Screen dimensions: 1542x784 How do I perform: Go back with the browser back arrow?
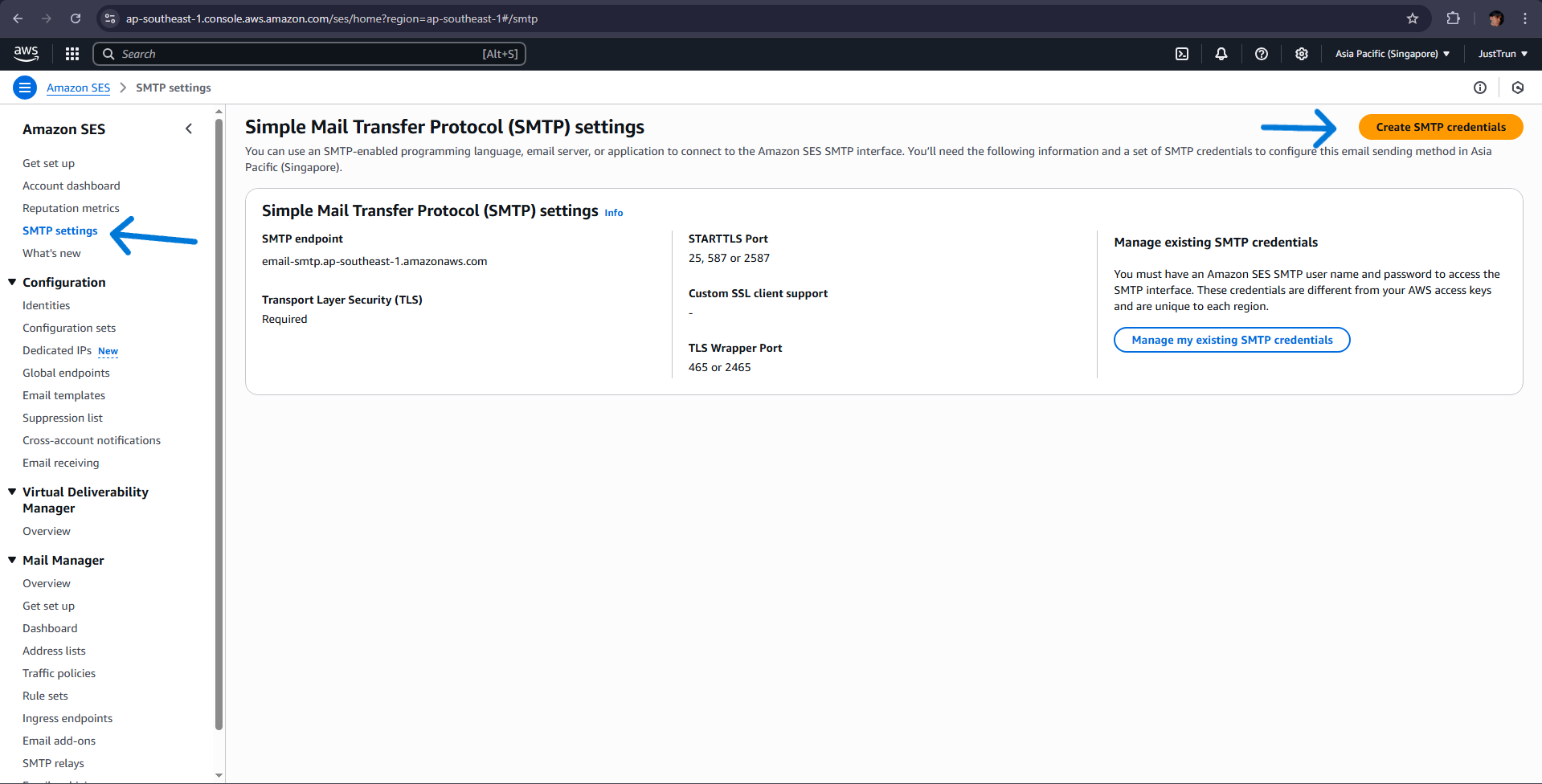click(18, 18)
